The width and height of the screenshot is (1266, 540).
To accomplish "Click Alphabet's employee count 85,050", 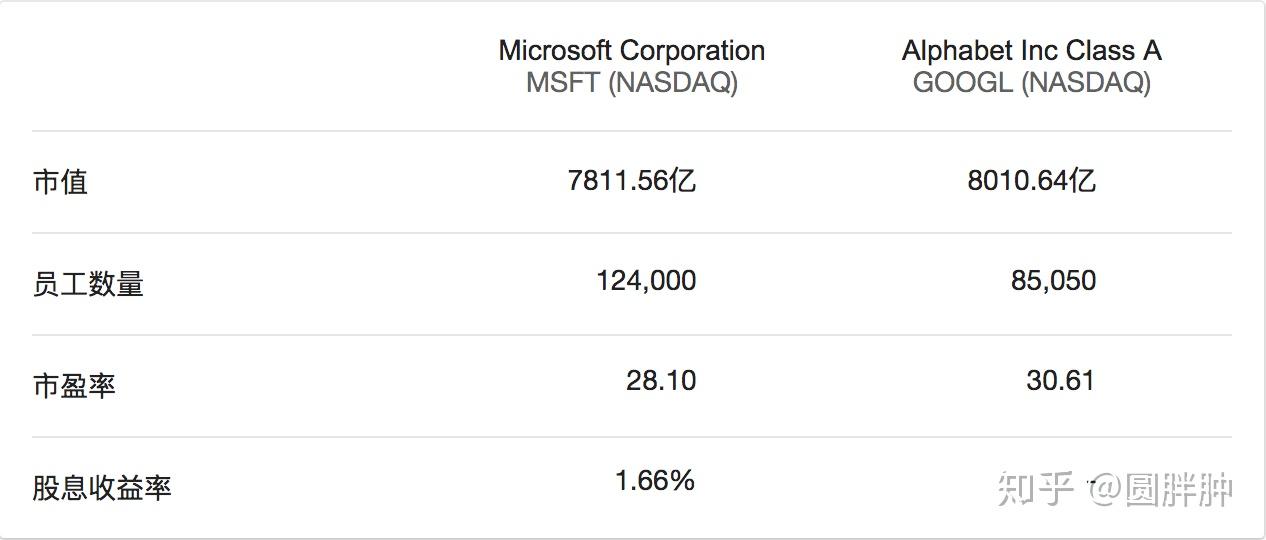I will coord(1053,280).
